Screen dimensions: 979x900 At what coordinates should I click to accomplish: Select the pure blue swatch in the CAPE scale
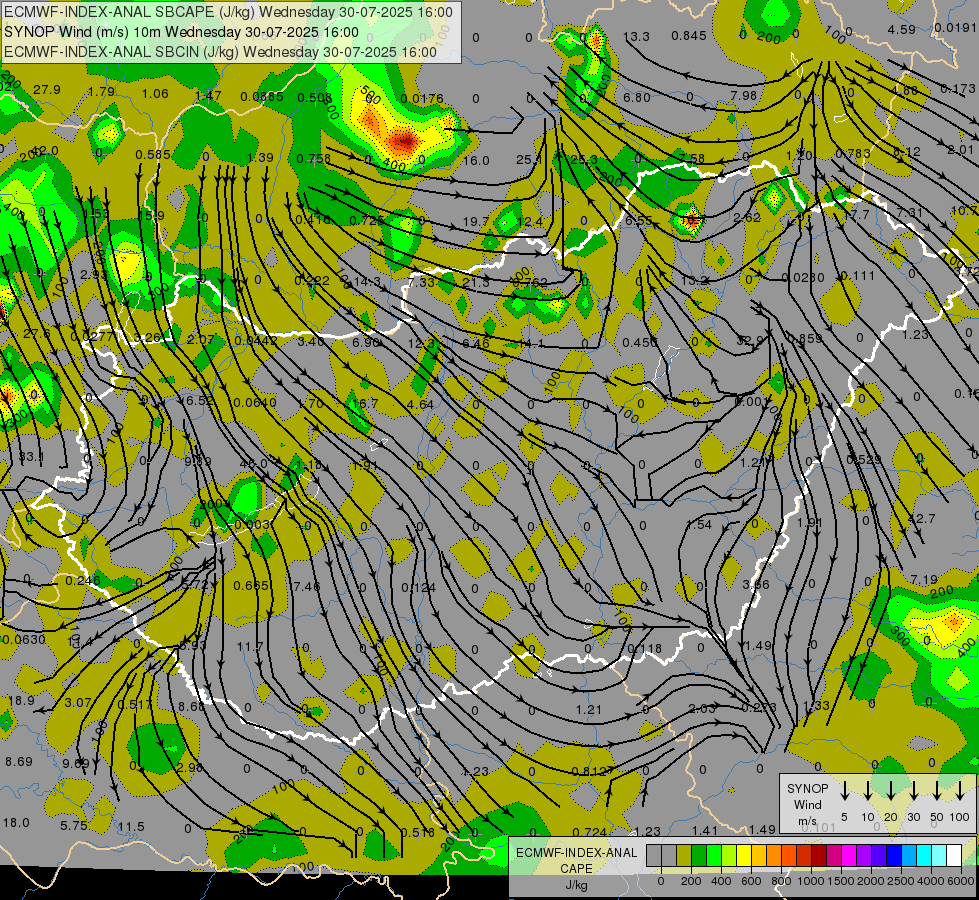point(893,856)
